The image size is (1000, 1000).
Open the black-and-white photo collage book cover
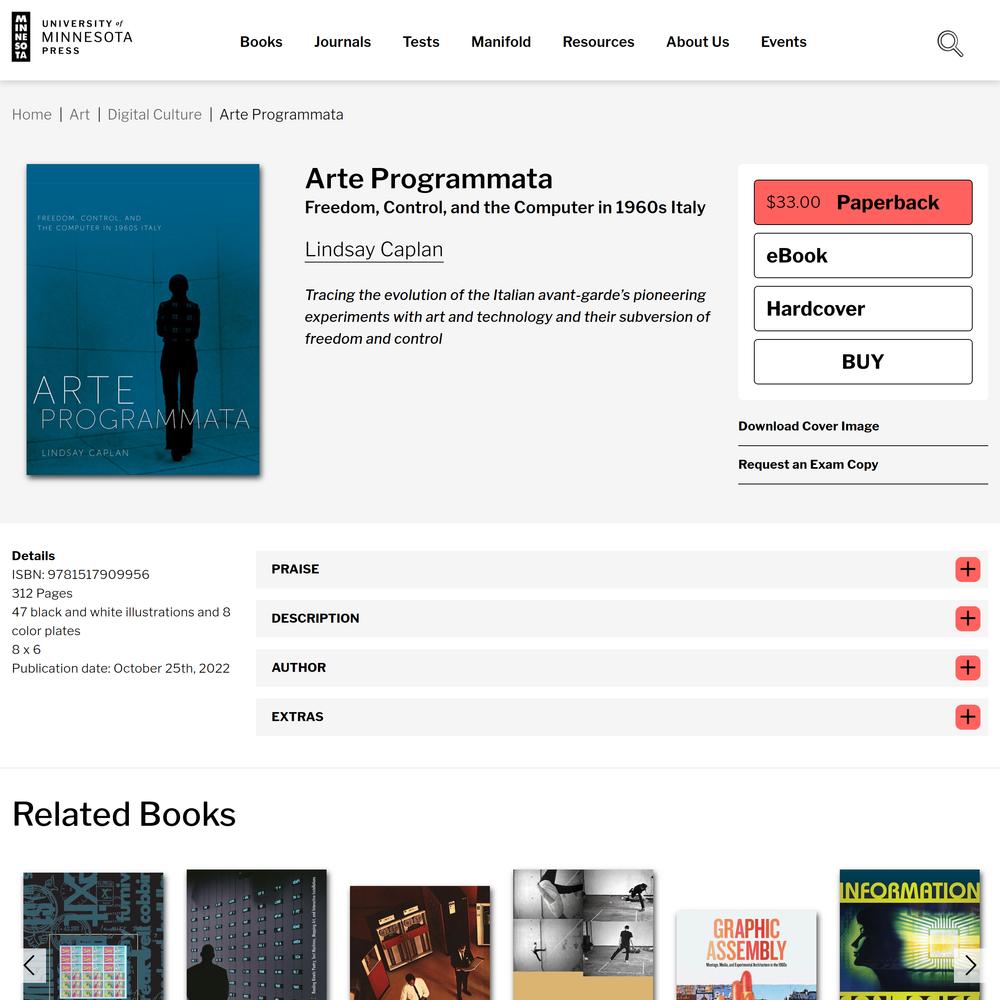583,934
